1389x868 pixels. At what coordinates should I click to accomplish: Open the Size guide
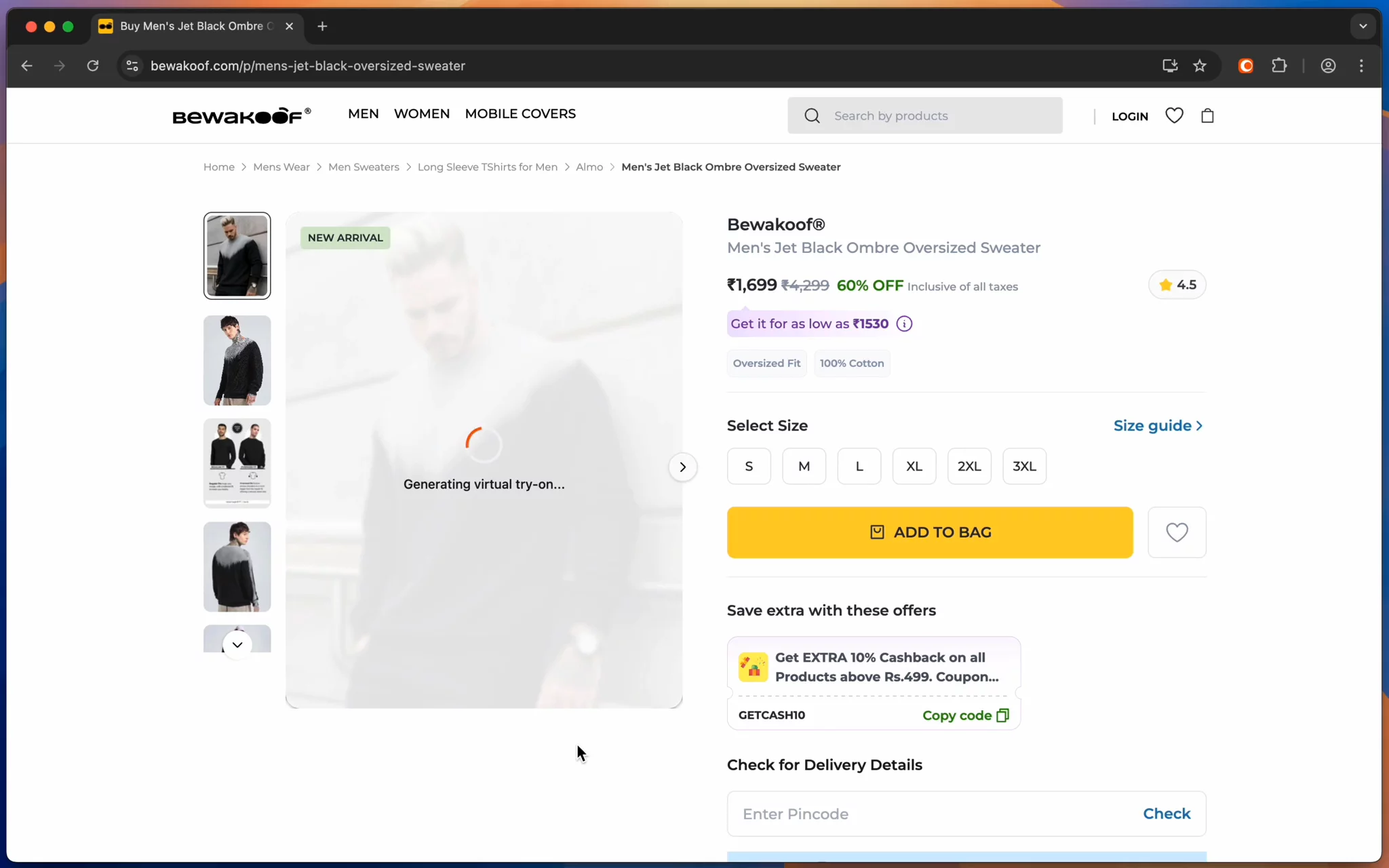click(x=1158, y=425)
